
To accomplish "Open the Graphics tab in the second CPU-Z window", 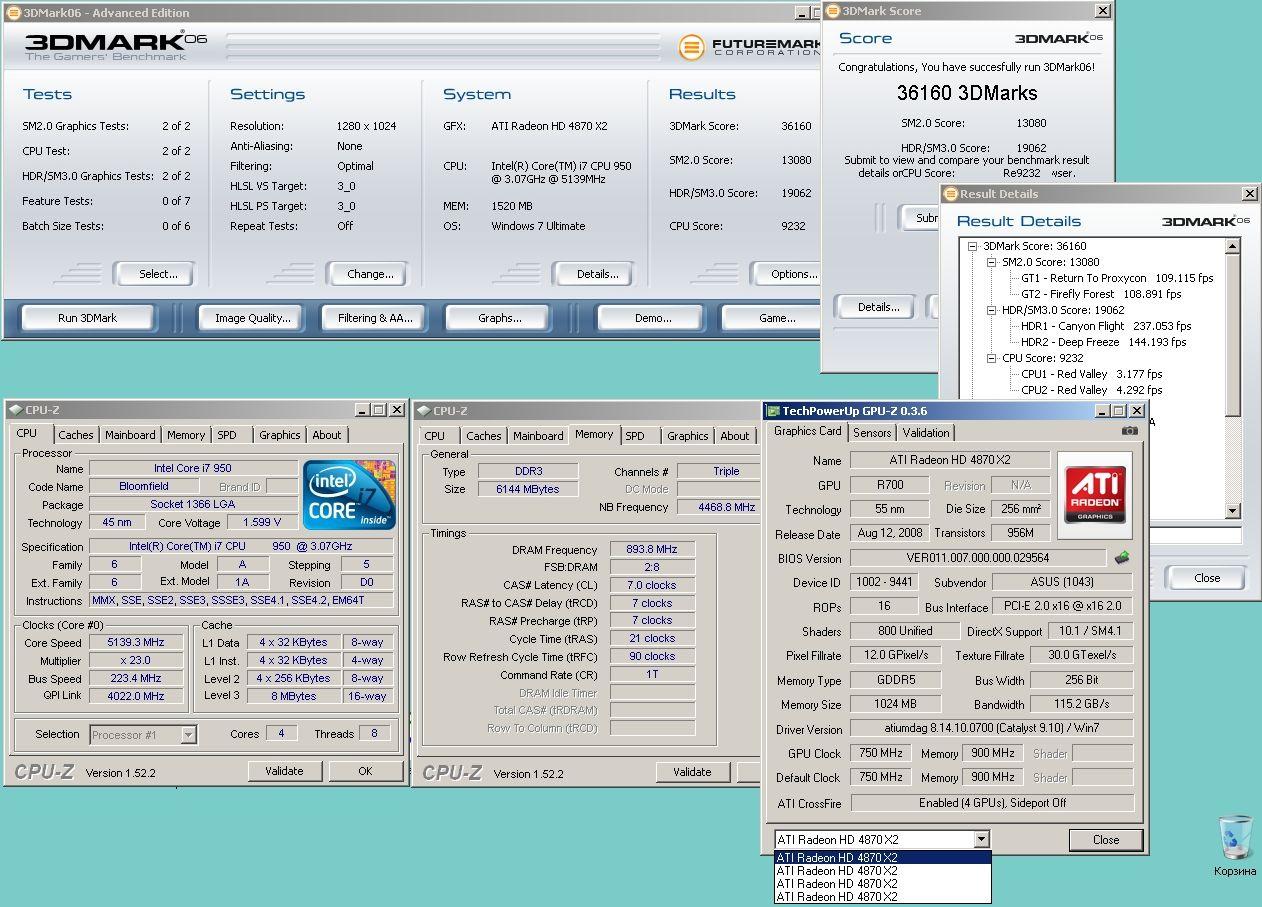I will tap(687, 436).
